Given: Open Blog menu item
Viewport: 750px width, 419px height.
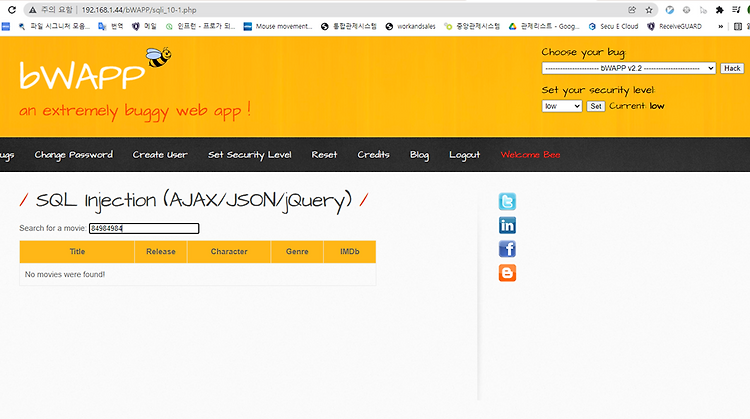Looking at the screenshot, I should point(419,155).
